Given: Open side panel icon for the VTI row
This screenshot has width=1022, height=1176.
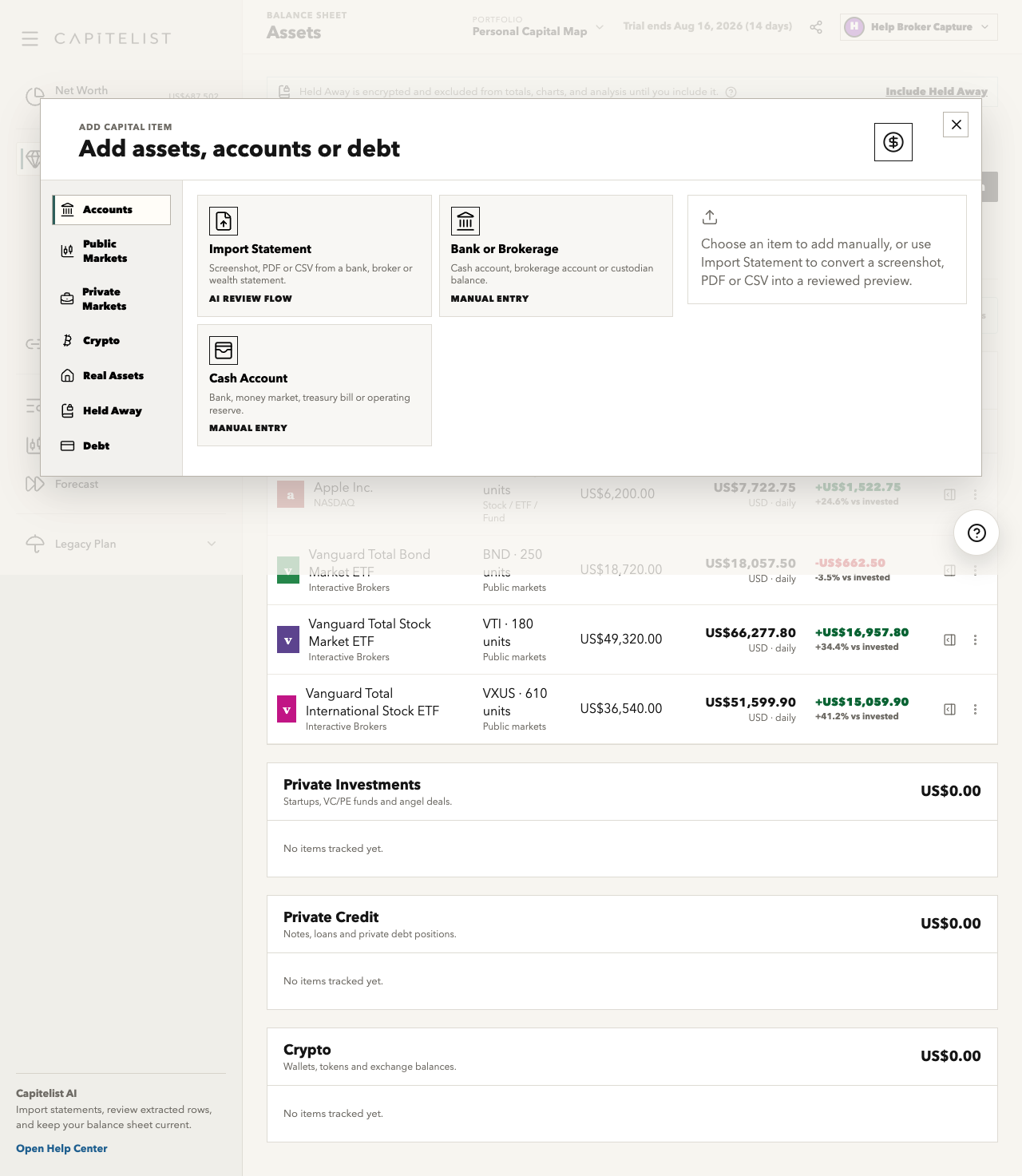Looking at the screenshot, I should click(950, 640).
